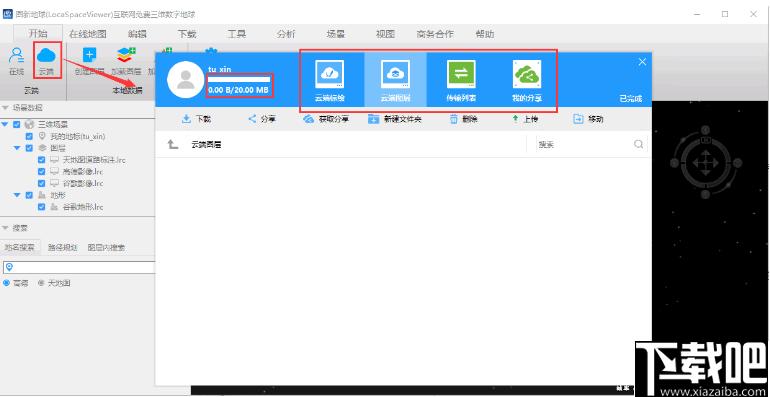The image size is (770, 397).
Task: Click the 删除 delete toolbar button
Action: [463, 119]
